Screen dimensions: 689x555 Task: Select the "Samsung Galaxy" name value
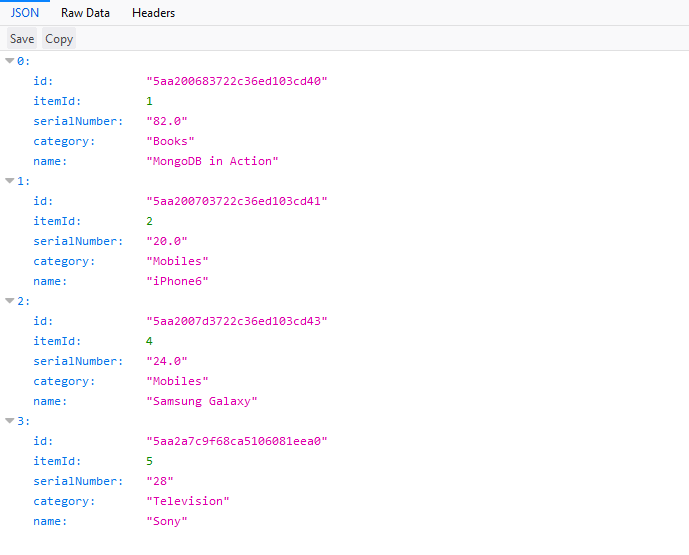(x=202, y=401)
